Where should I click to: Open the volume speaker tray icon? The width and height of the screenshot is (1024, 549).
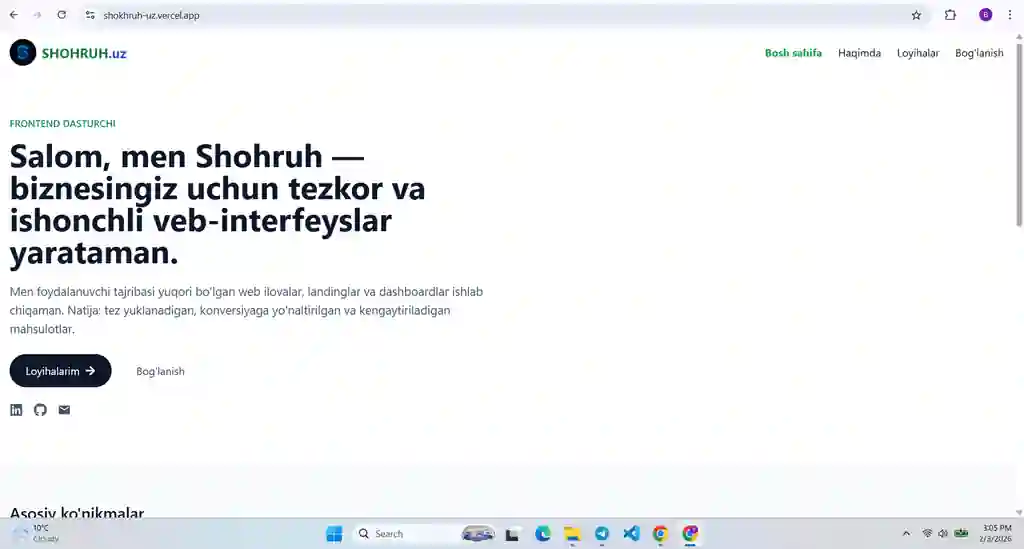(943, 533)
